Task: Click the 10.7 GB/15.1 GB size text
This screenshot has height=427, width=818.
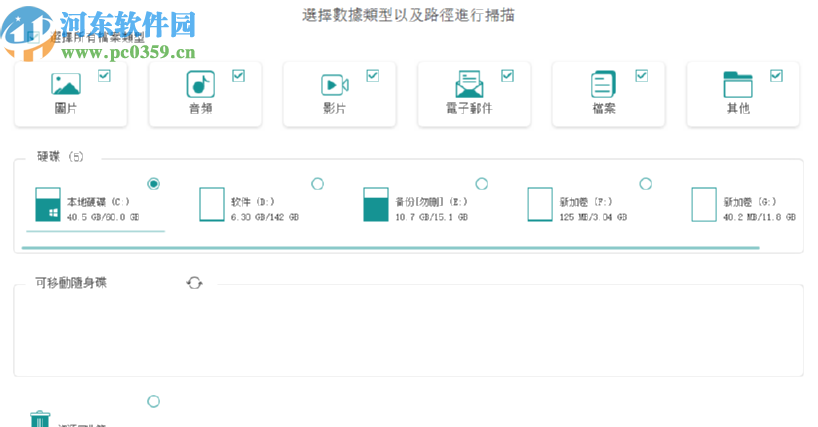Action: (x=431, y=217)
